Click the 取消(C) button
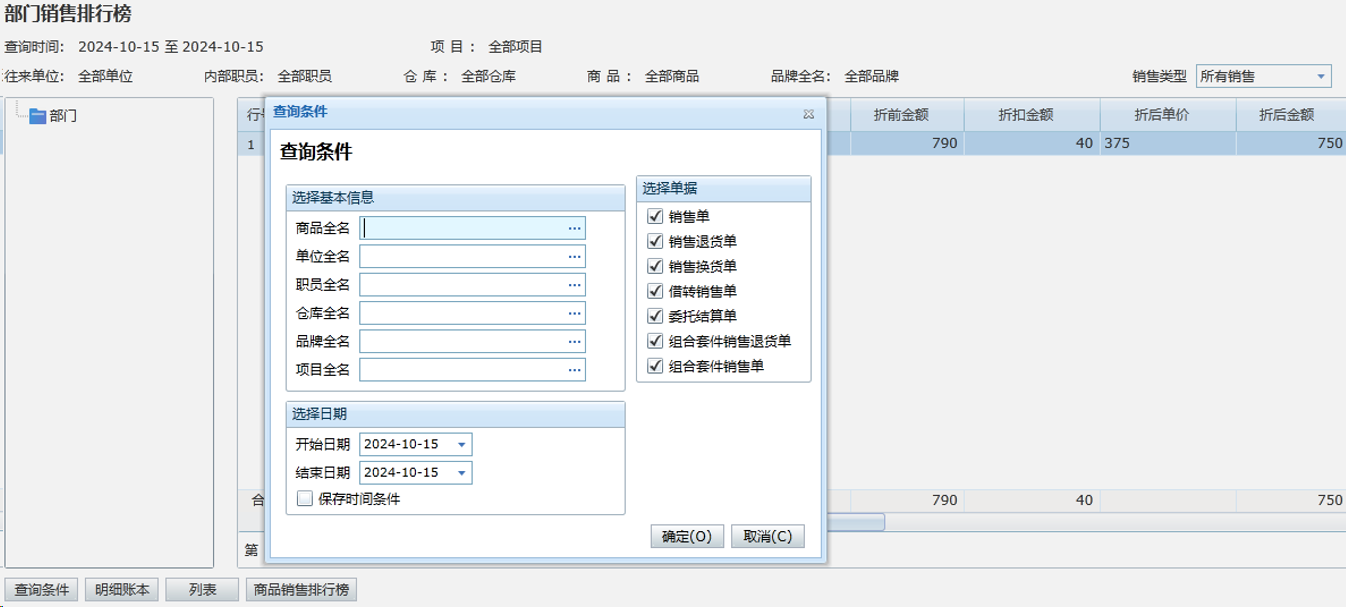Screen dimensions: 1346x607 767,537
